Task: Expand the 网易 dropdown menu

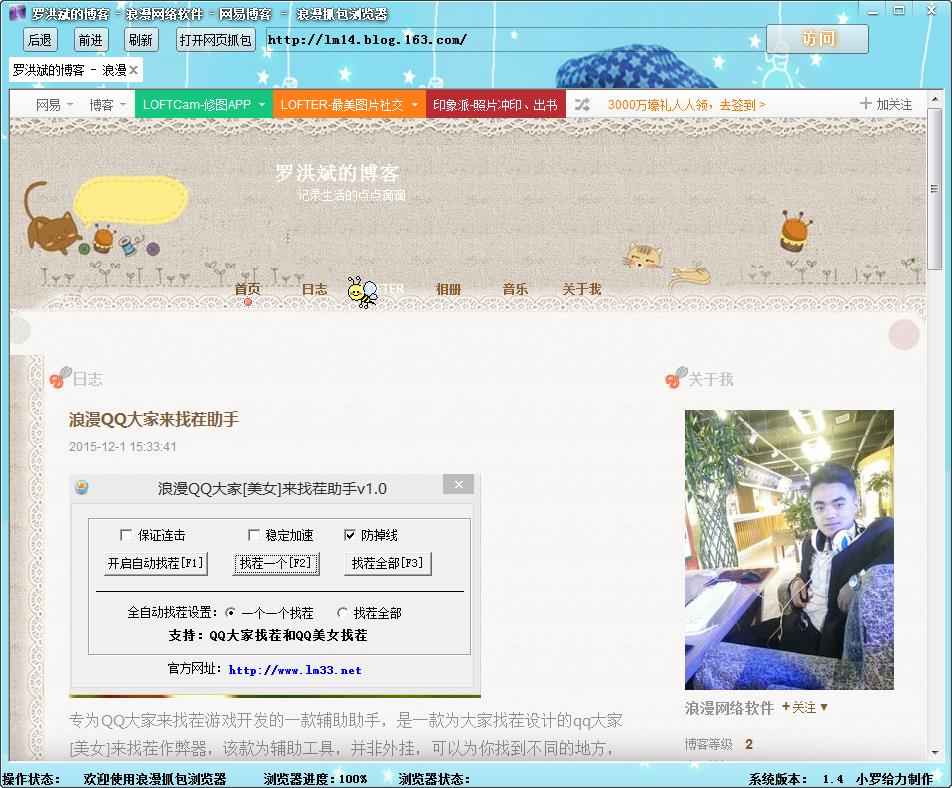Action: pyautogui.click(x=70, y=105)
